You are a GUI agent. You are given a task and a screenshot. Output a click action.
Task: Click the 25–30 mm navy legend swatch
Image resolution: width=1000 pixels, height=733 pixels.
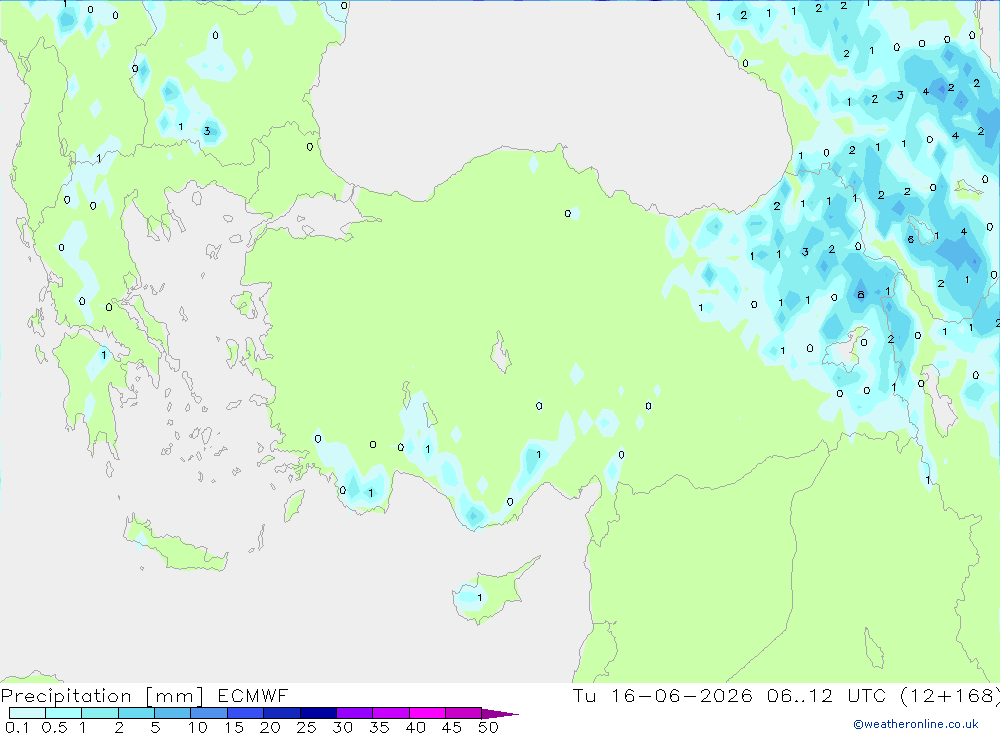tap(318, 713)
